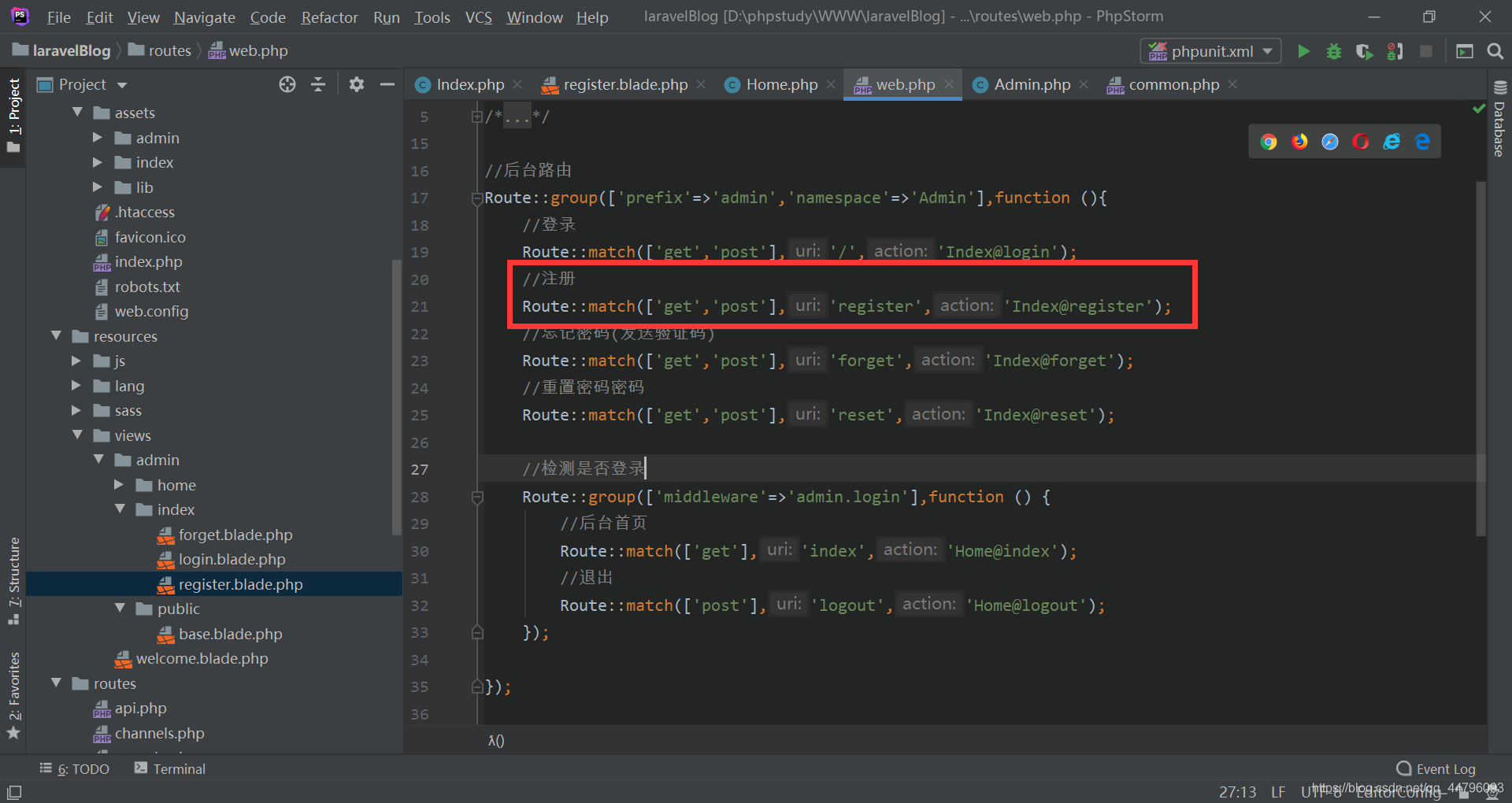Locate current file in Project tree

[287, 84]
